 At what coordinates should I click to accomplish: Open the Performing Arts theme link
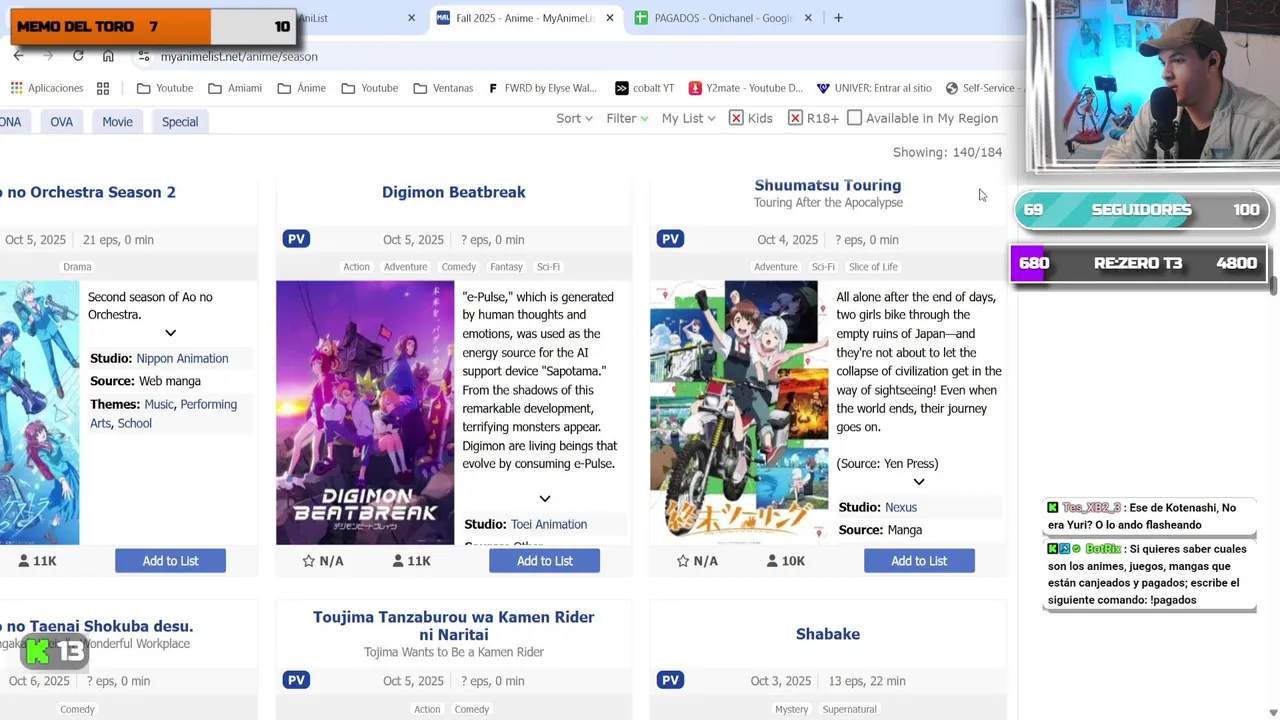[164, 414]
